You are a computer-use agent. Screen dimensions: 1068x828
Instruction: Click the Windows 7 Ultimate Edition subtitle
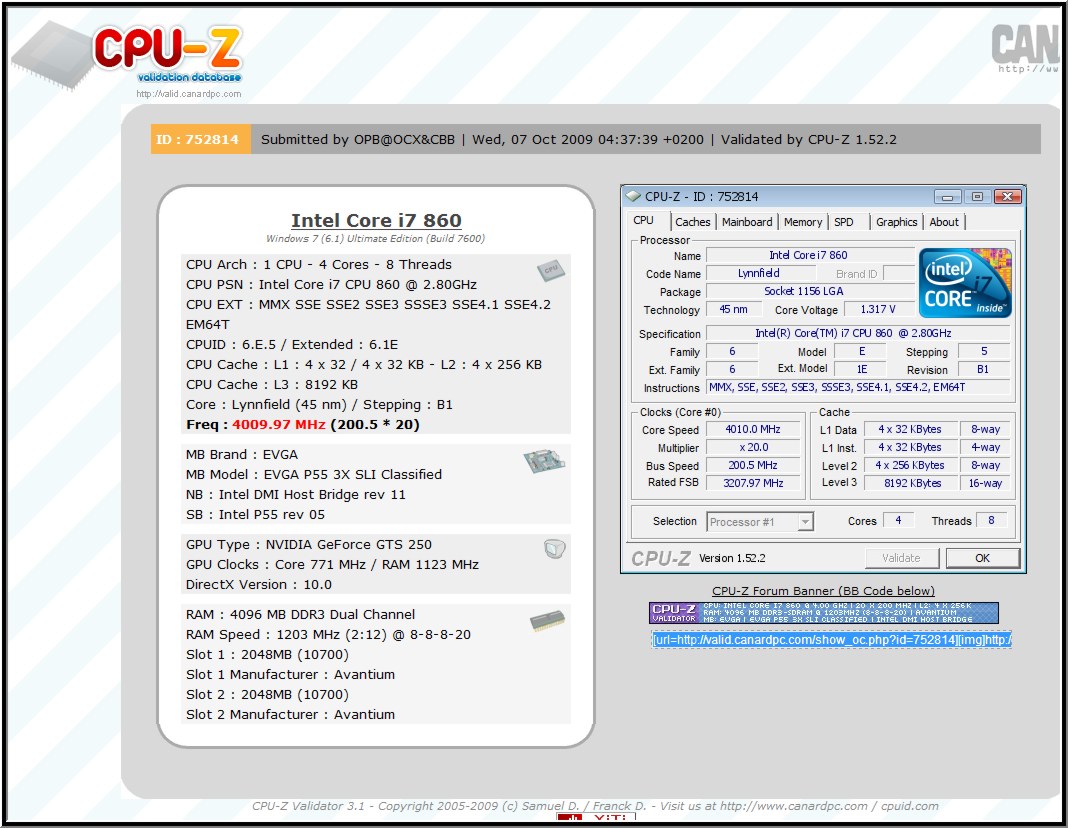pyautogui.click(x=375, y=238)
